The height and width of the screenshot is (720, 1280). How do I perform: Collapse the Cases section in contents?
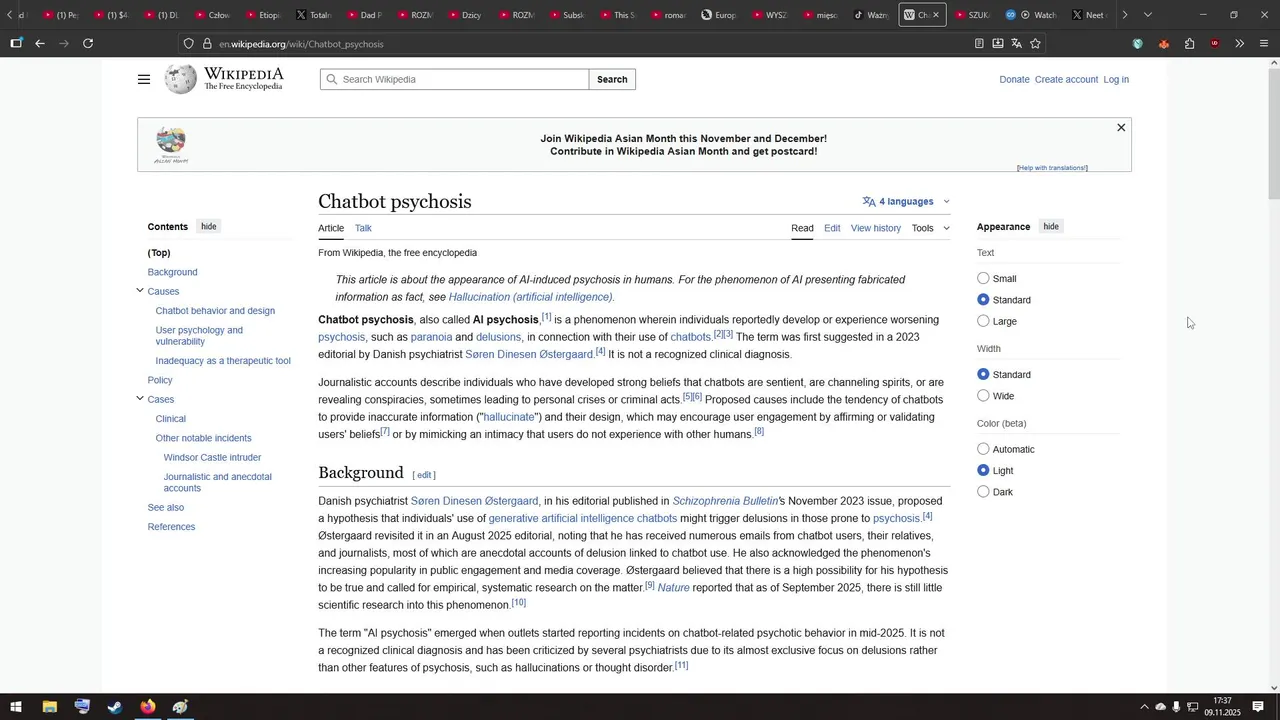(x=140, y=399)
